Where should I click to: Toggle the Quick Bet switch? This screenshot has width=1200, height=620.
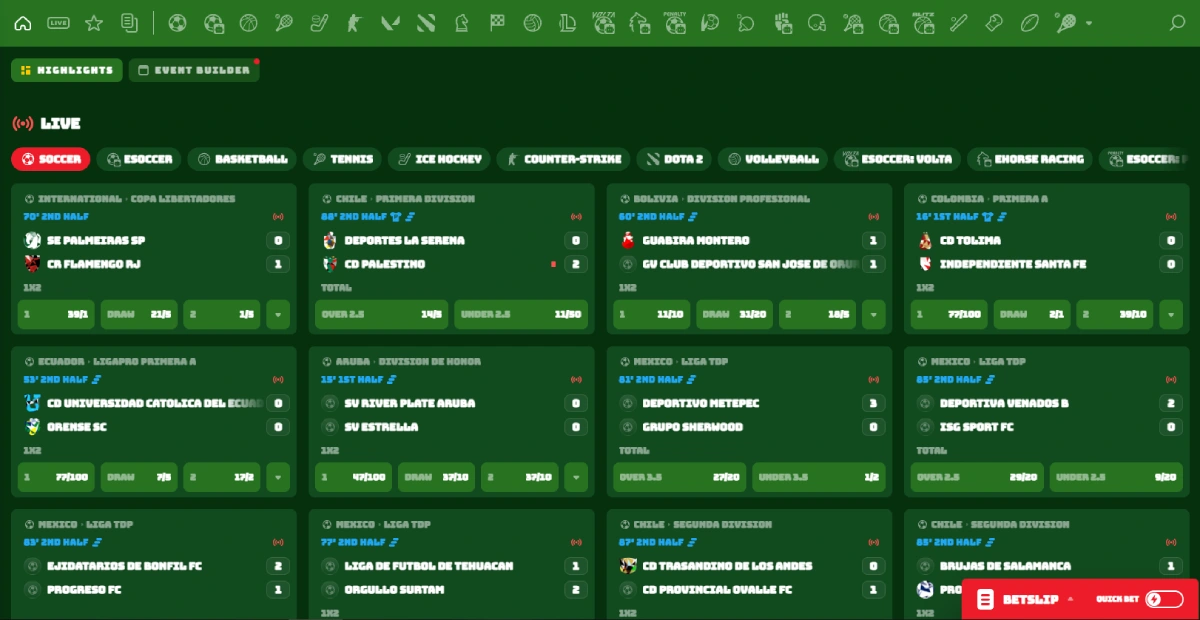[1164, 599]
